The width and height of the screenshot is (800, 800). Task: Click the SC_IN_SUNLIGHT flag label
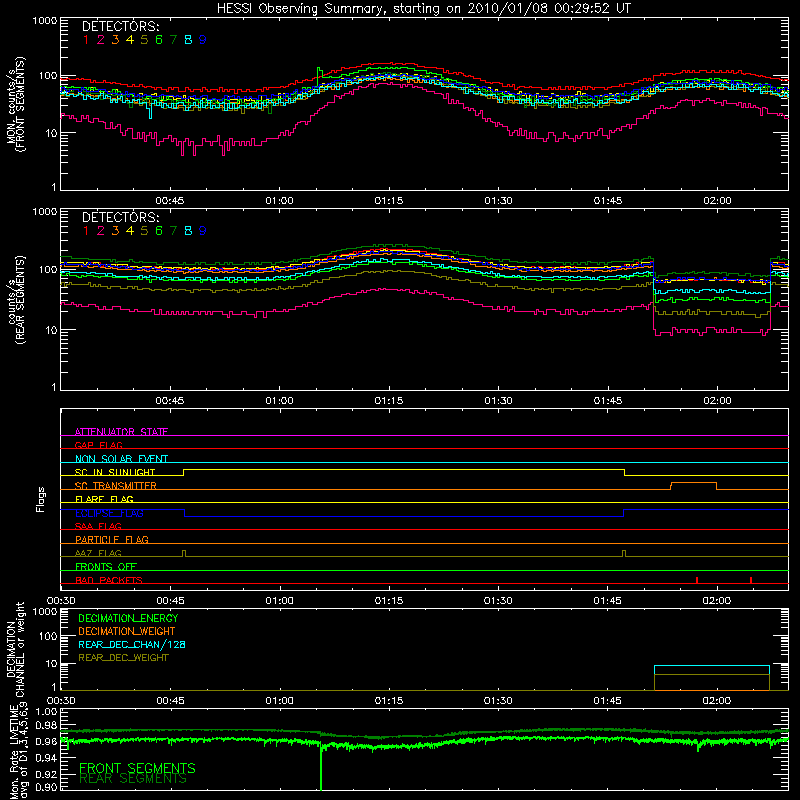(115, 472)
